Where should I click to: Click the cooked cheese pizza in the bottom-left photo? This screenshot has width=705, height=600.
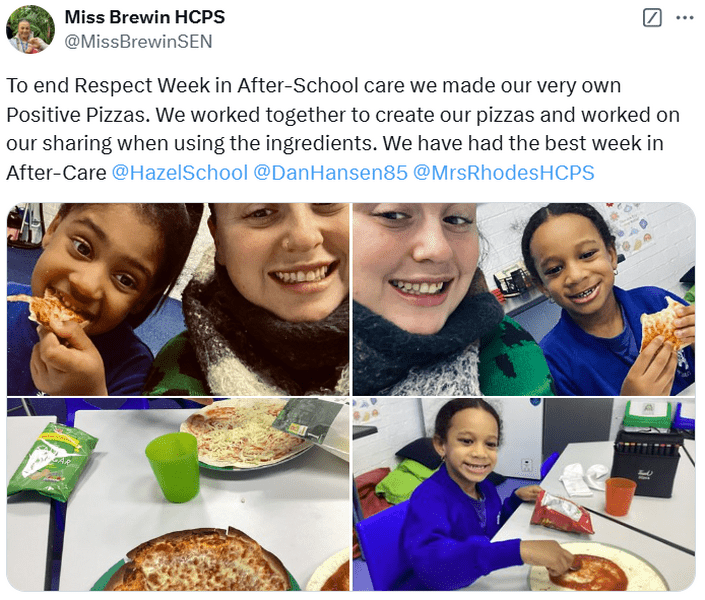(201, 560)
